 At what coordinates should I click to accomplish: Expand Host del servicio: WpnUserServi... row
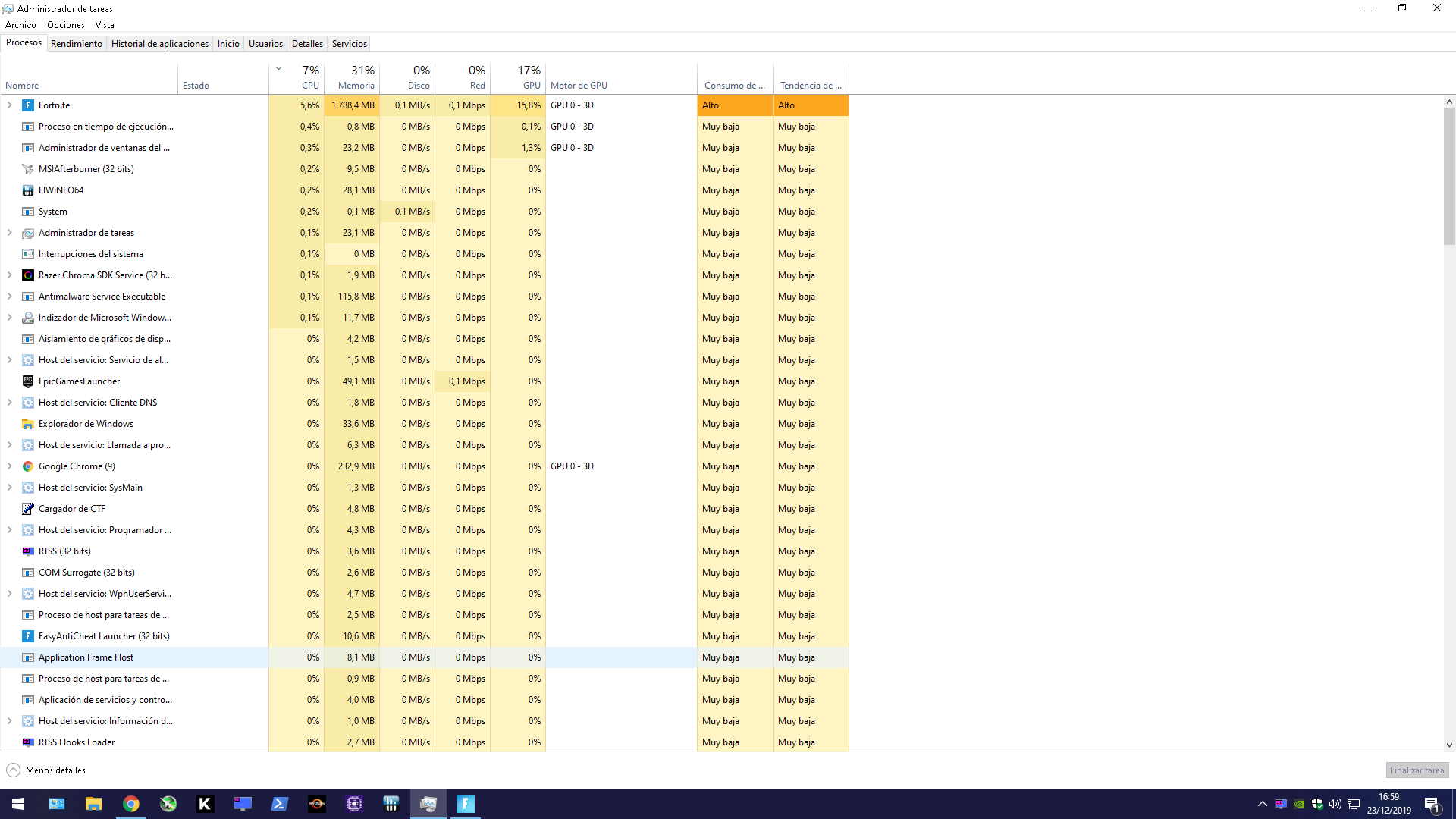pos(9,594)
